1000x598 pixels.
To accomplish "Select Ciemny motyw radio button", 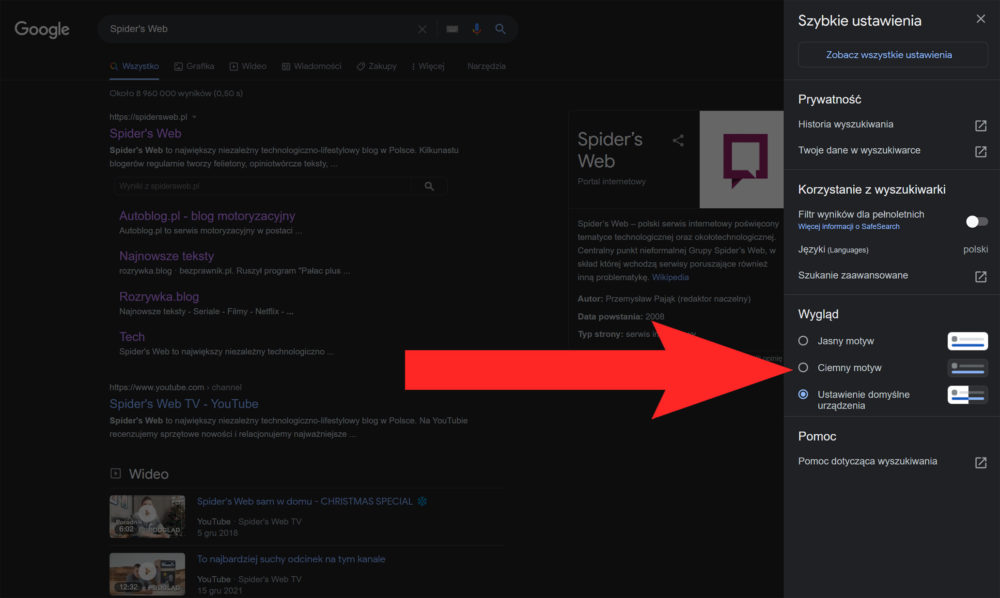I will pyautogui.click(x=803, y=368).
